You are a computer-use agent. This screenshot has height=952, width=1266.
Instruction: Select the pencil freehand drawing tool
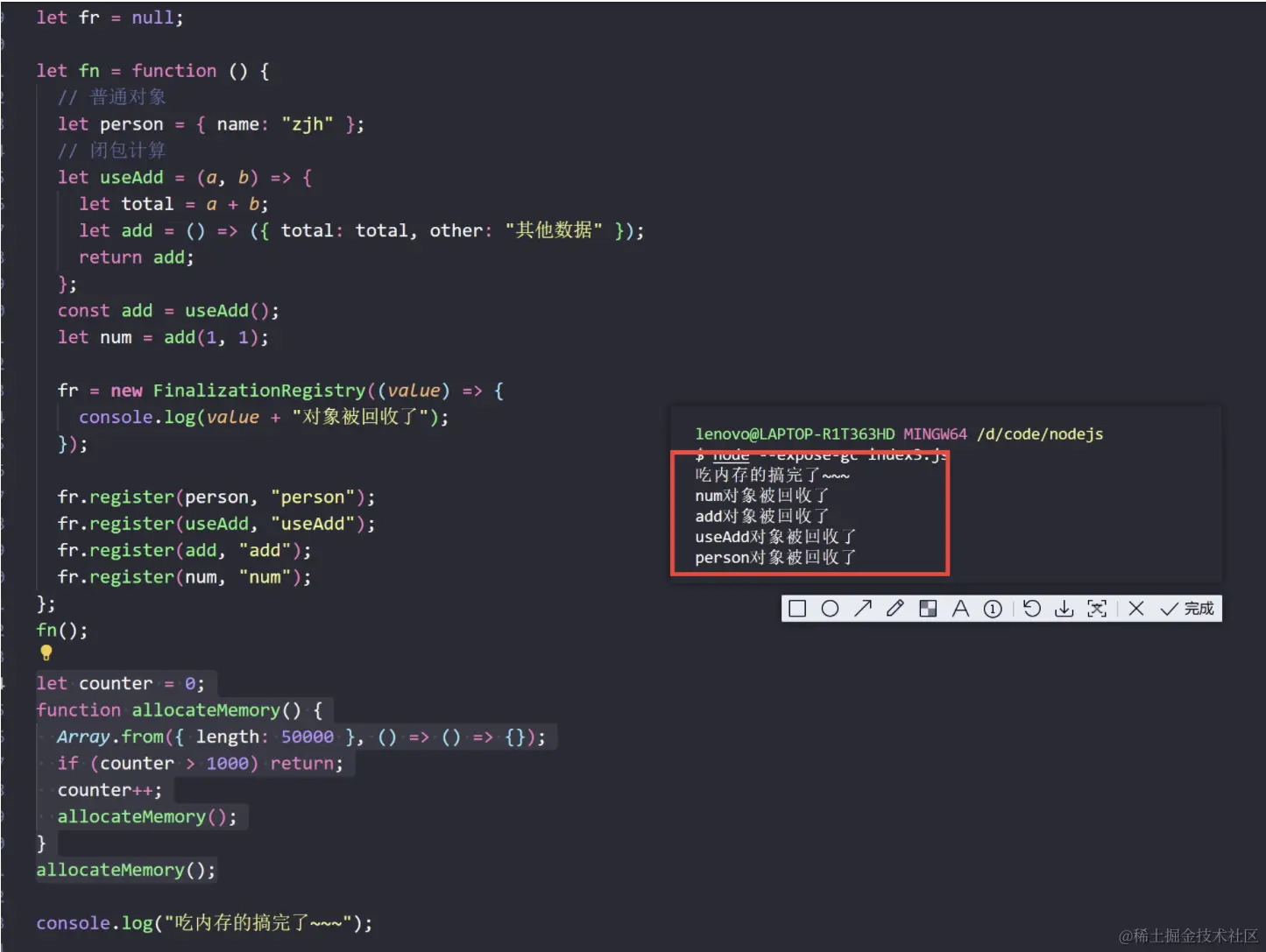point(895,609)
